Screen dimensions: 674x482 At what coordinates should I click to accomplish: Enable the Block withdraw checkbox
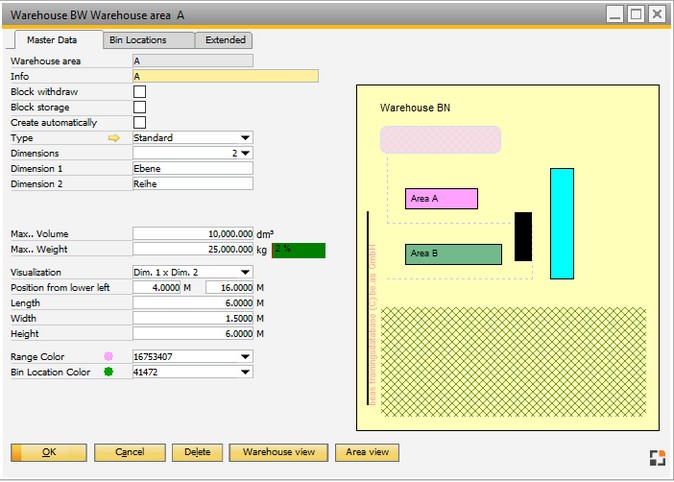point(139,92)
